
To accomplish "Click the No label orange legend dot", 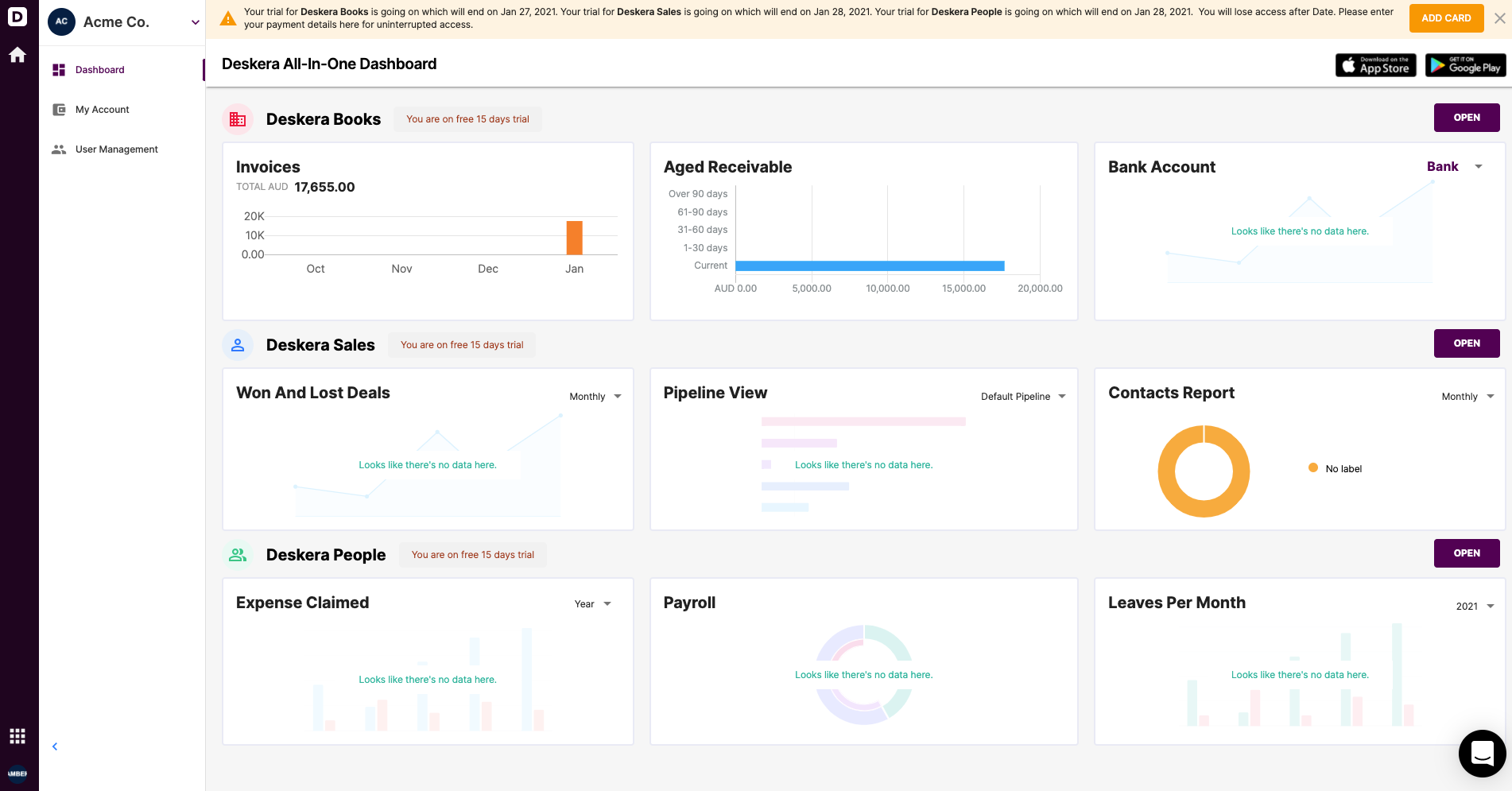I will tap(1313, 468).
